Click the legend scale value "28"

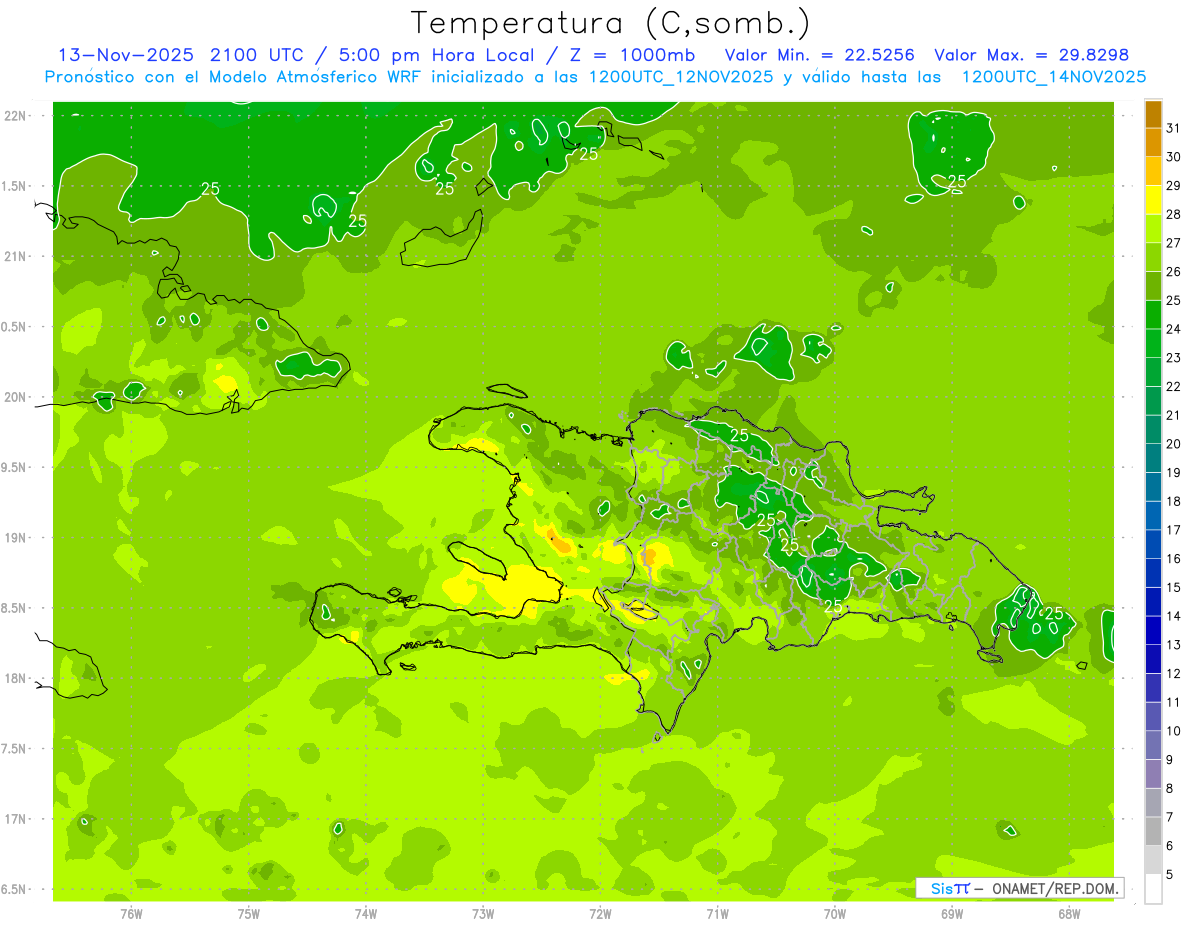(x=1174, y=214)
